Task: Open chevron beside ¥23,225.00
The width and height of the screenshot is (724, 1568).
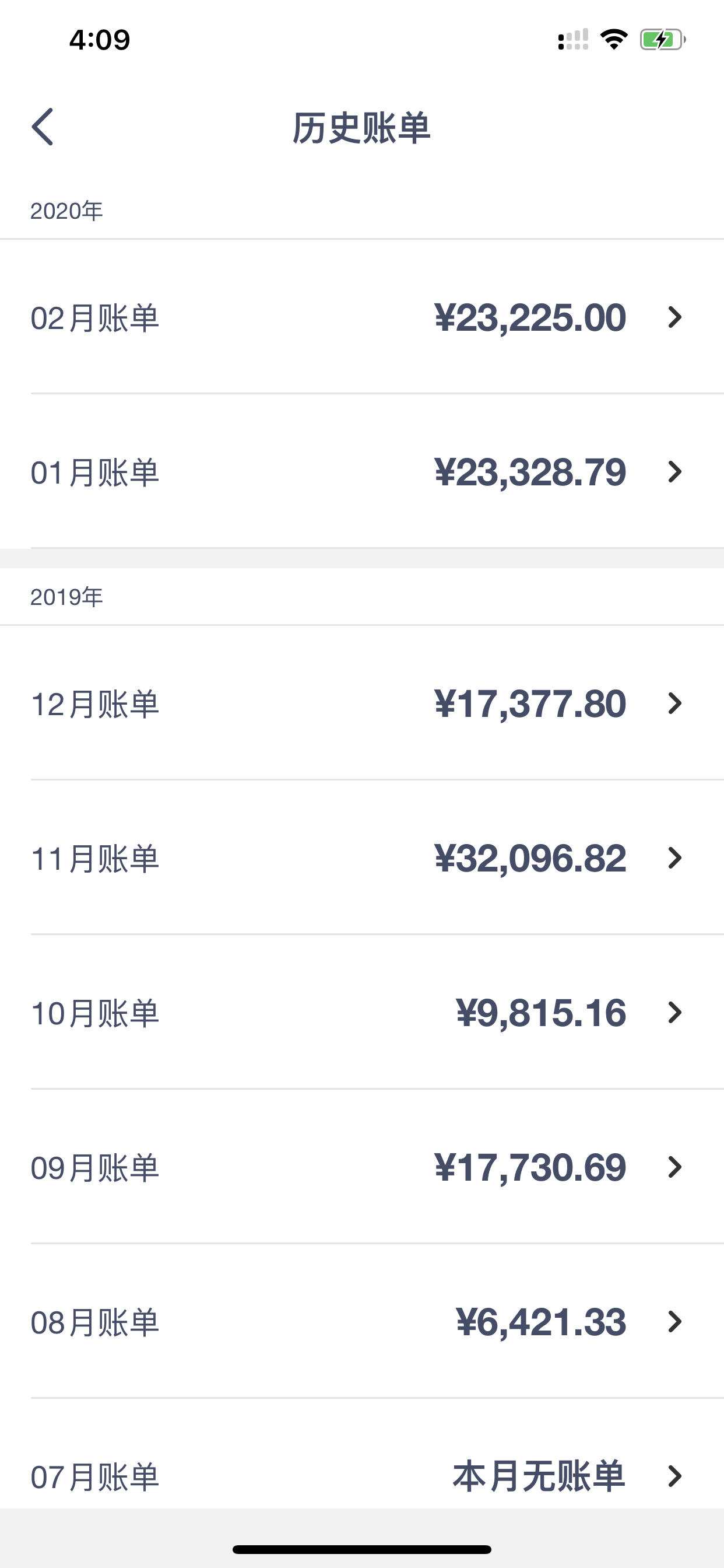Action: (674, 317)
